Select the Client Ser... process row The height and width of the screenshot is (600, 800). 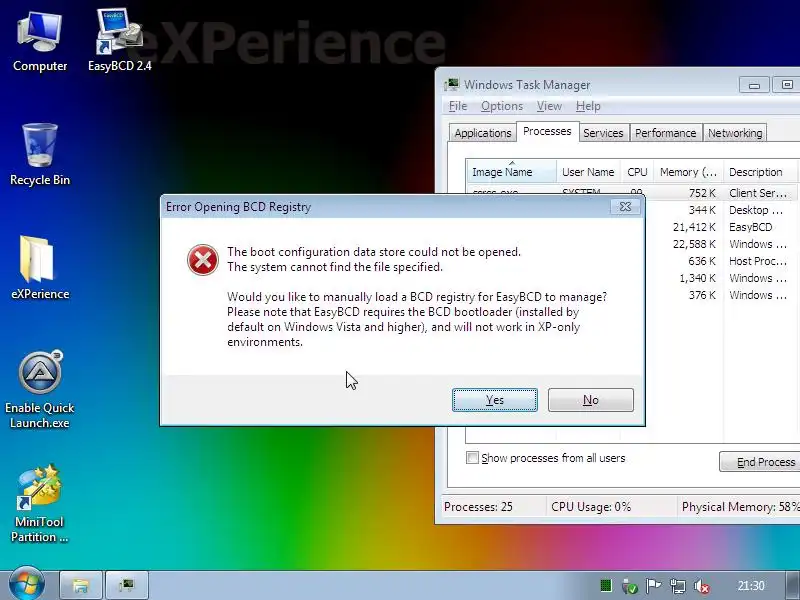pos(722,193)
